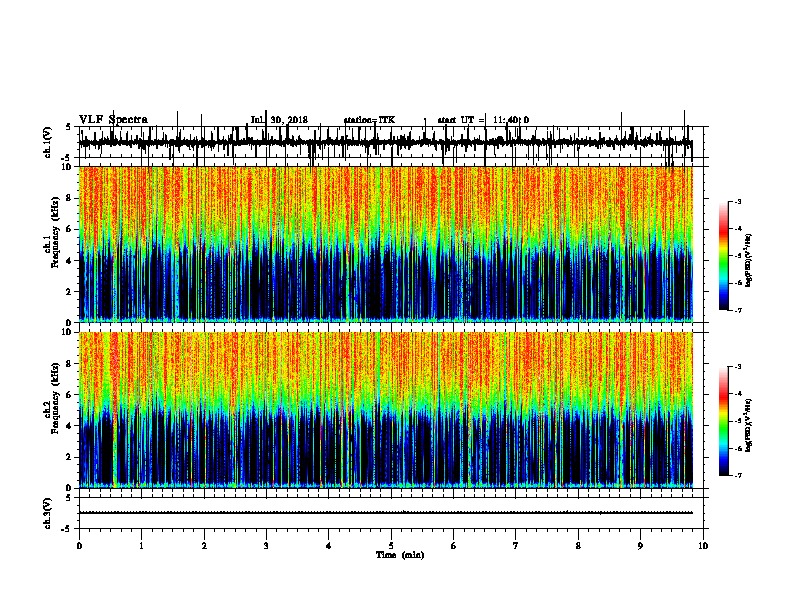The width and height of the screenshot is (792, 612).
Task: Click time axis tick label "6"
Action: (454, 546)
